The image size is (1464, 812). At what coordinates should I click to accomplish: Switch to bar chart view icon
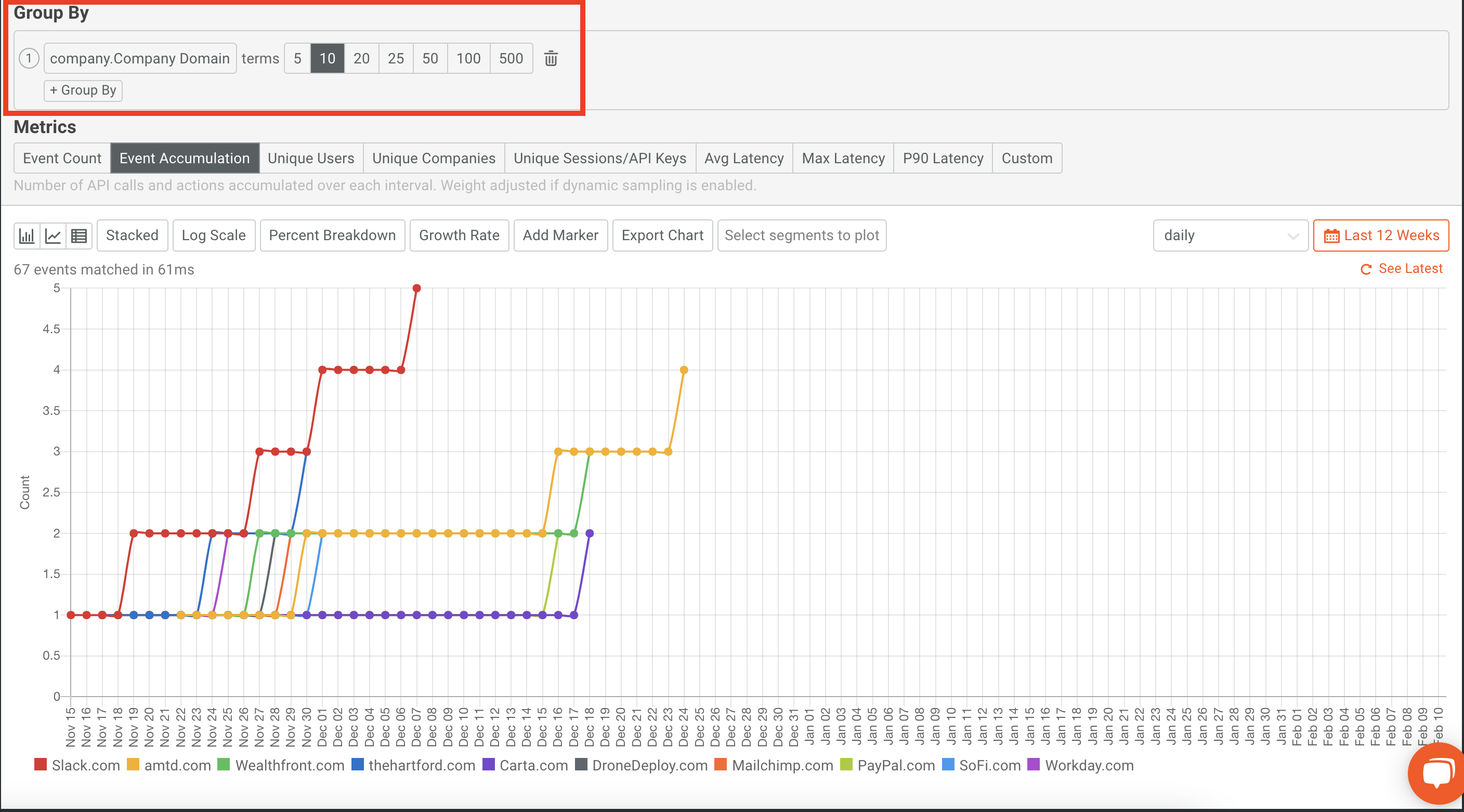pyautogui.click(x=26, y=235)
